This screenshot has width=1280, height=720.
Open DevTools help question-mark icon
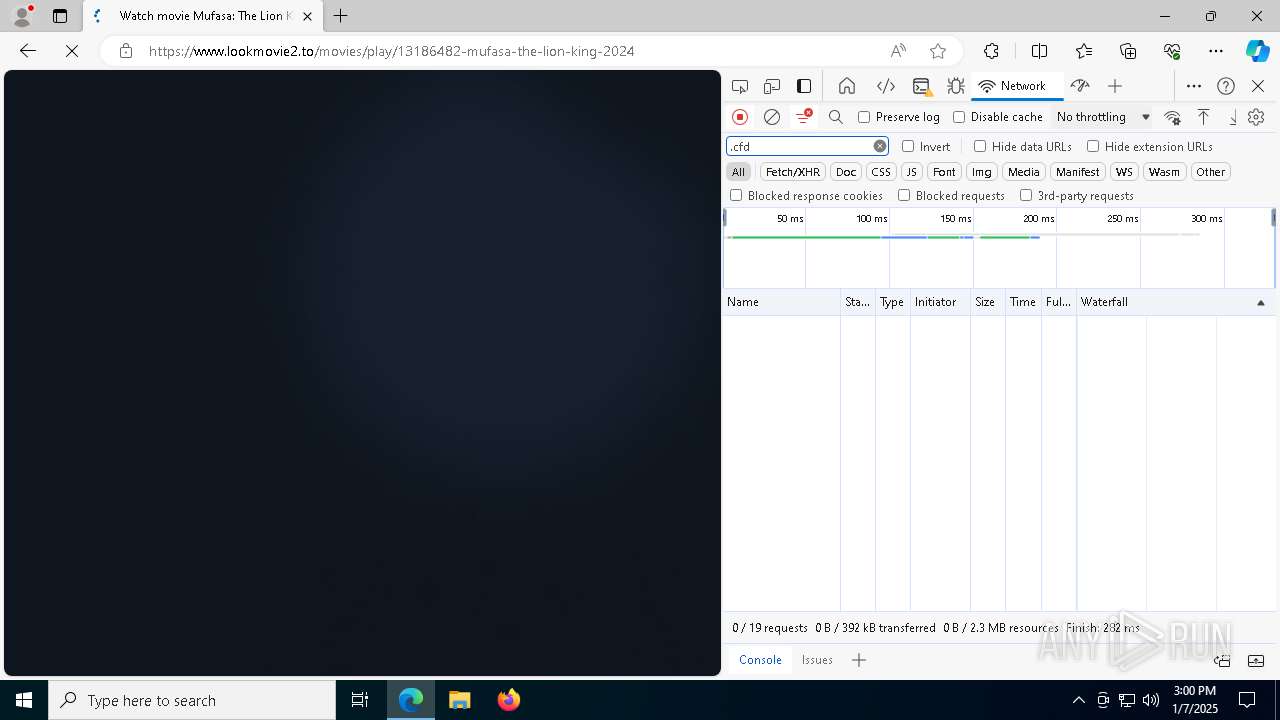[1226, 86]
